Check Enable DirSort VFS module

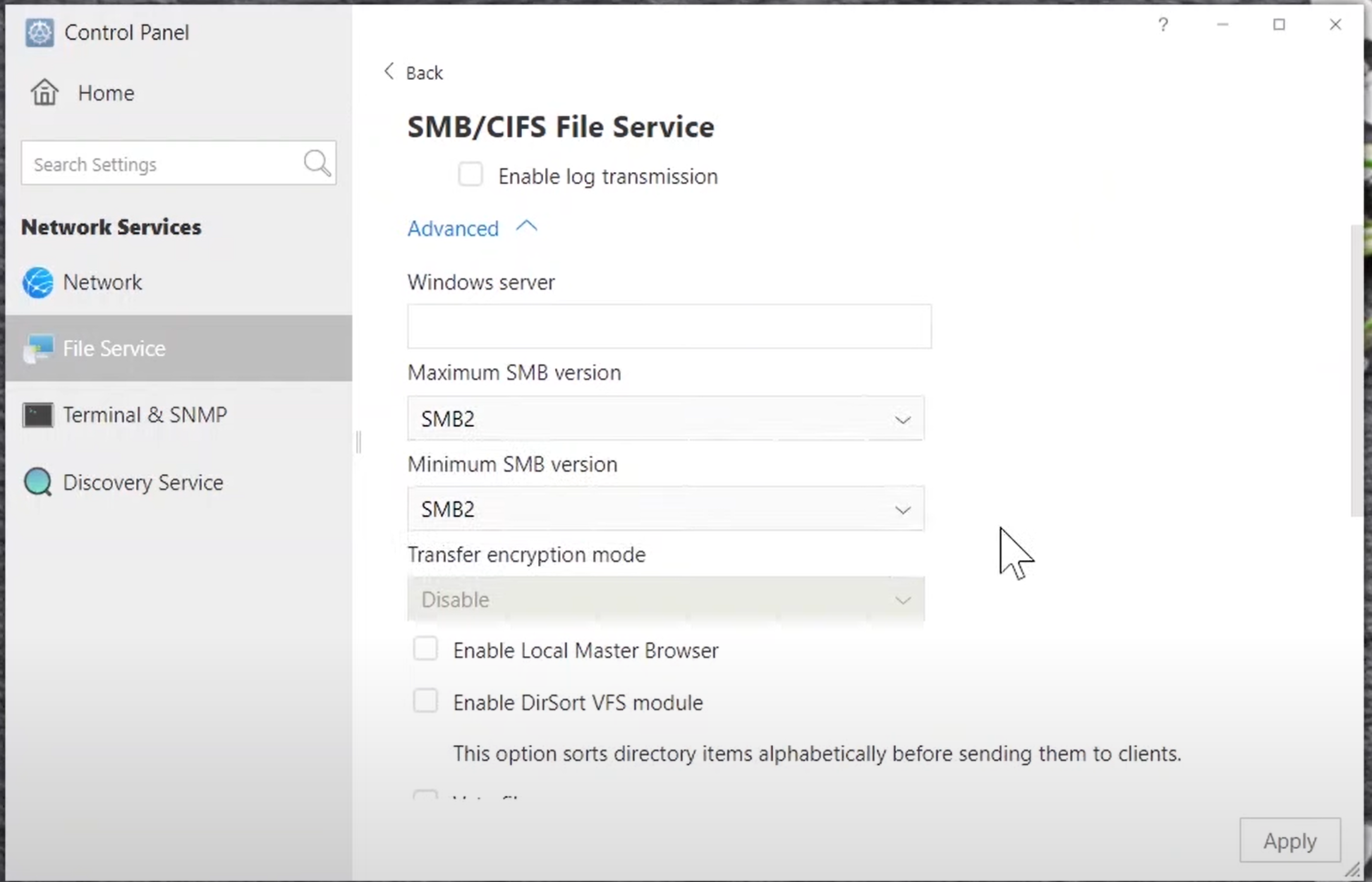(425, 701)
